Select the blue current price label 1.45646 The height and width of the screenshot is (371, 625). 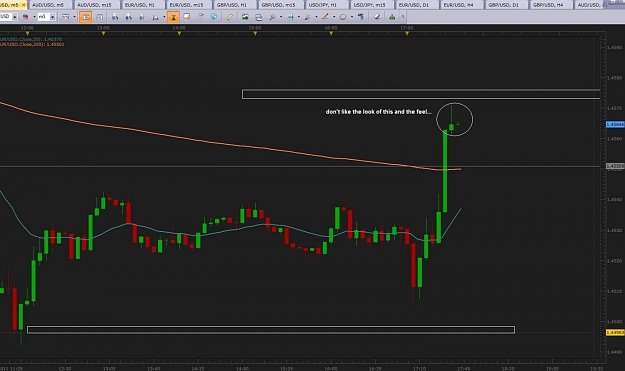[x=615, y=124]
